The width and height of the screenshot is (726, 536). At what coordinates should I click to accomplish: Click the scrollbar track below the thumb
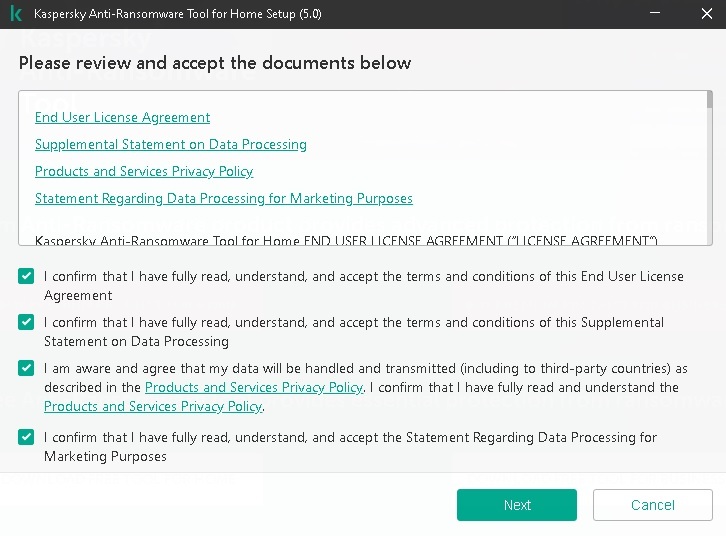point(709,176)
